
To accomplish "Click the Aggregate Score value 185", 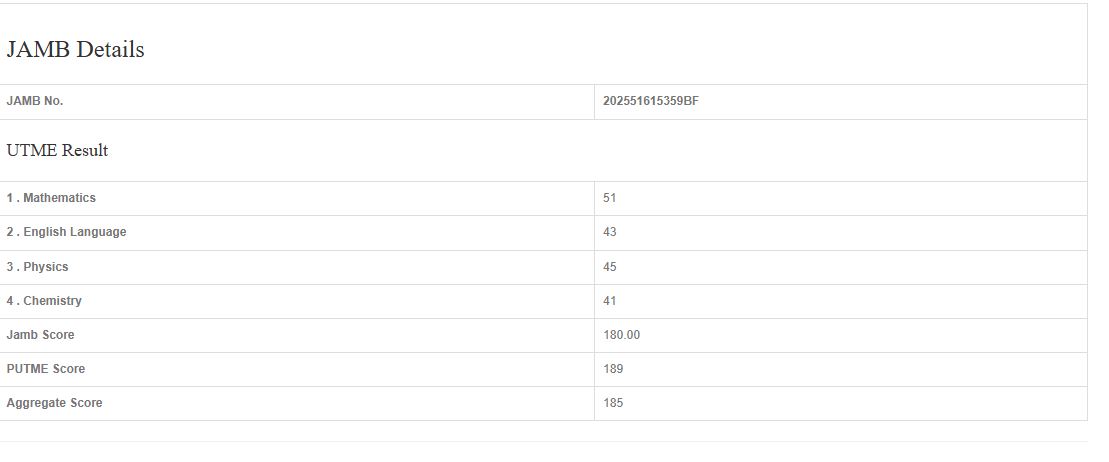I will click(613, 403).
